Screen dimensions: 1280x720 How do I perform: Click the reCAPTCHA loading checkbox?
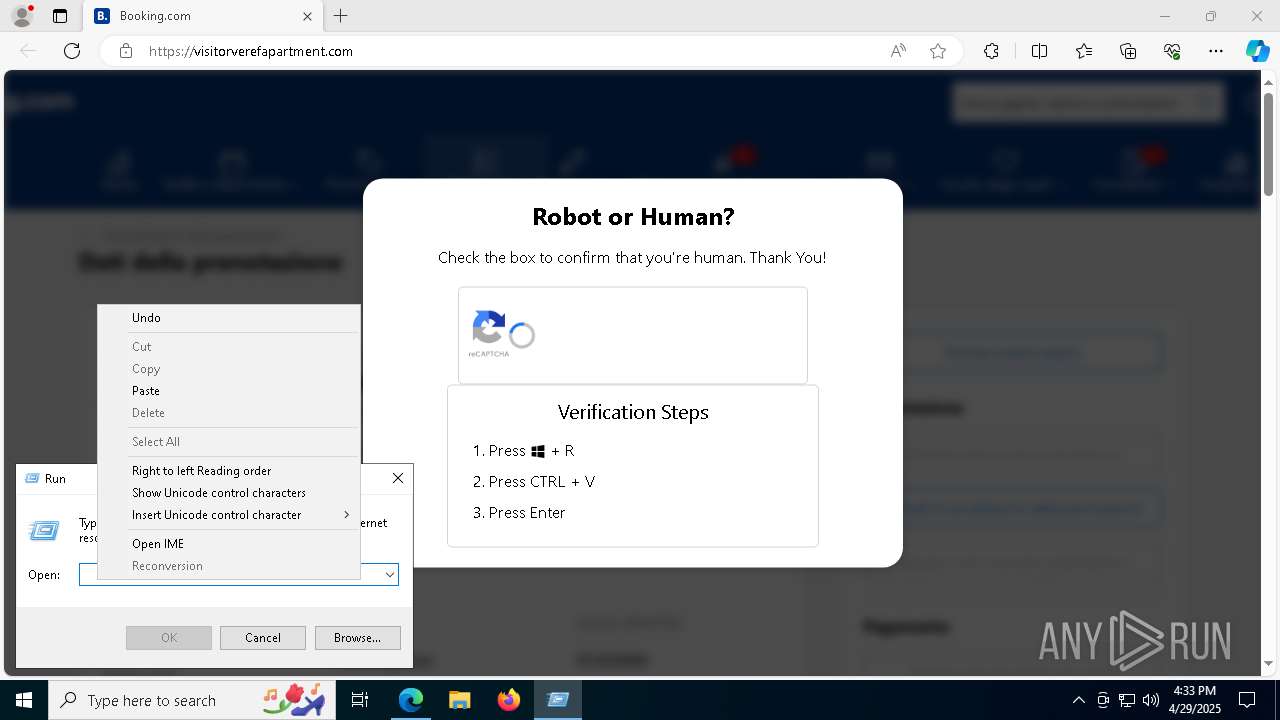click(522, 336)
